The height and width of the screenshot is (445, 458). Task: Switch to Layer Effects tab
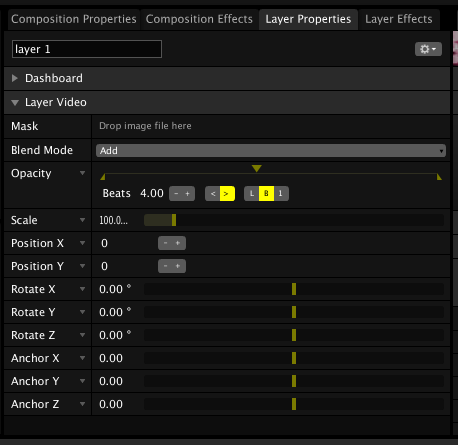coord(399,19)
